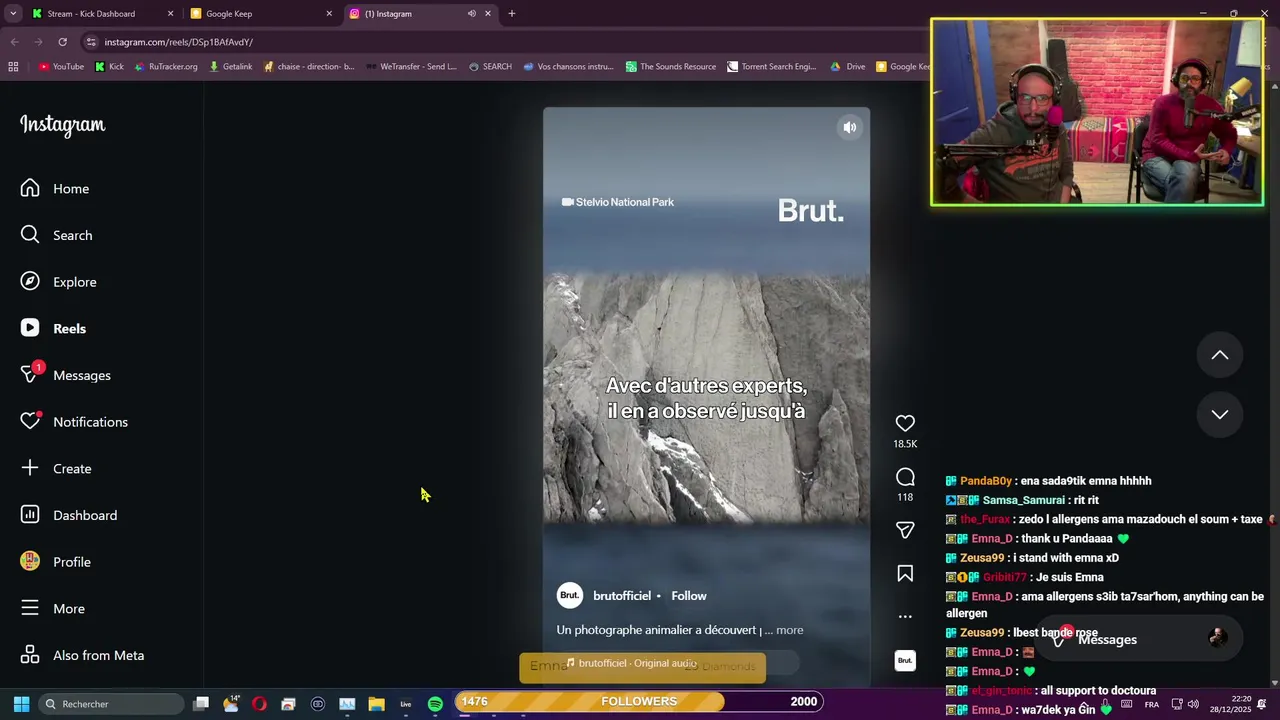Open File Explorer from taskbar
The width and height of the screenshot is (1280, 720).
pos(376,704)
